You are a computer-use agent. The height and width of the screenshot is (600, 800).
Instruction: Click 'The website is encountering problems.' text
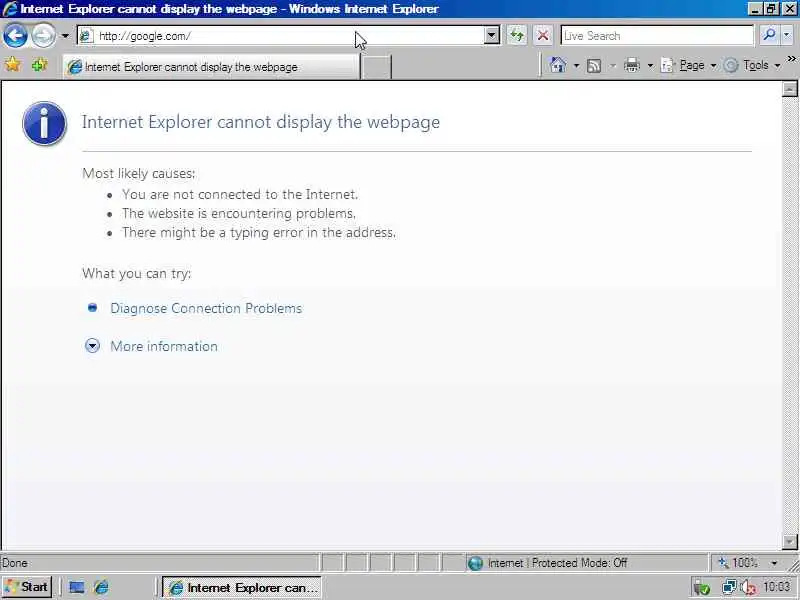tap(239, 213)
